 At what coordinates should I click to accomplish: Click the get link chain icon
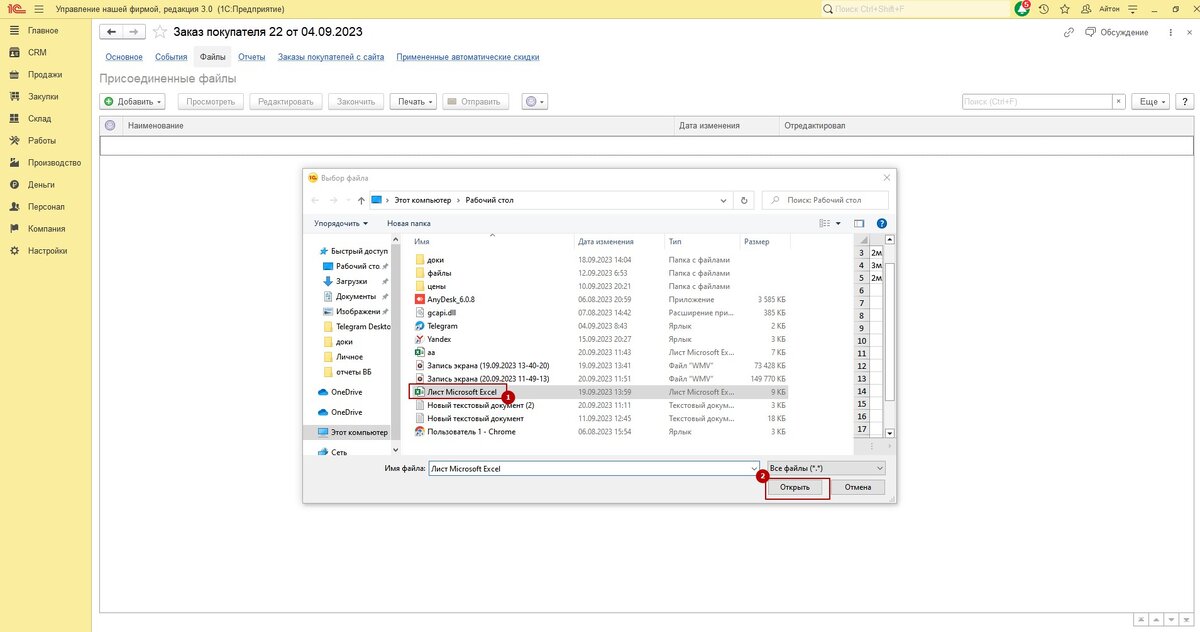[1069, 33]
